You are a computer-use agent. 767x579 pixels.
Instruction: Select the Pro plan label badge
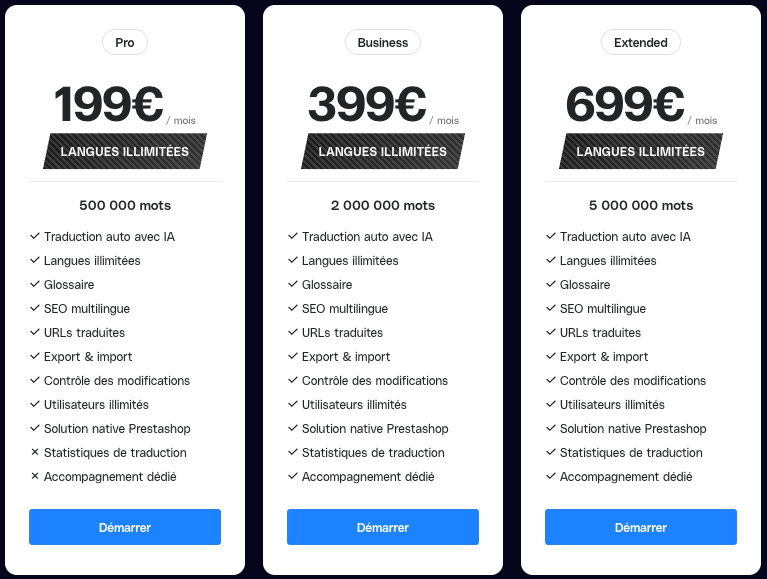pyautogui.click(x=125, y=43)
